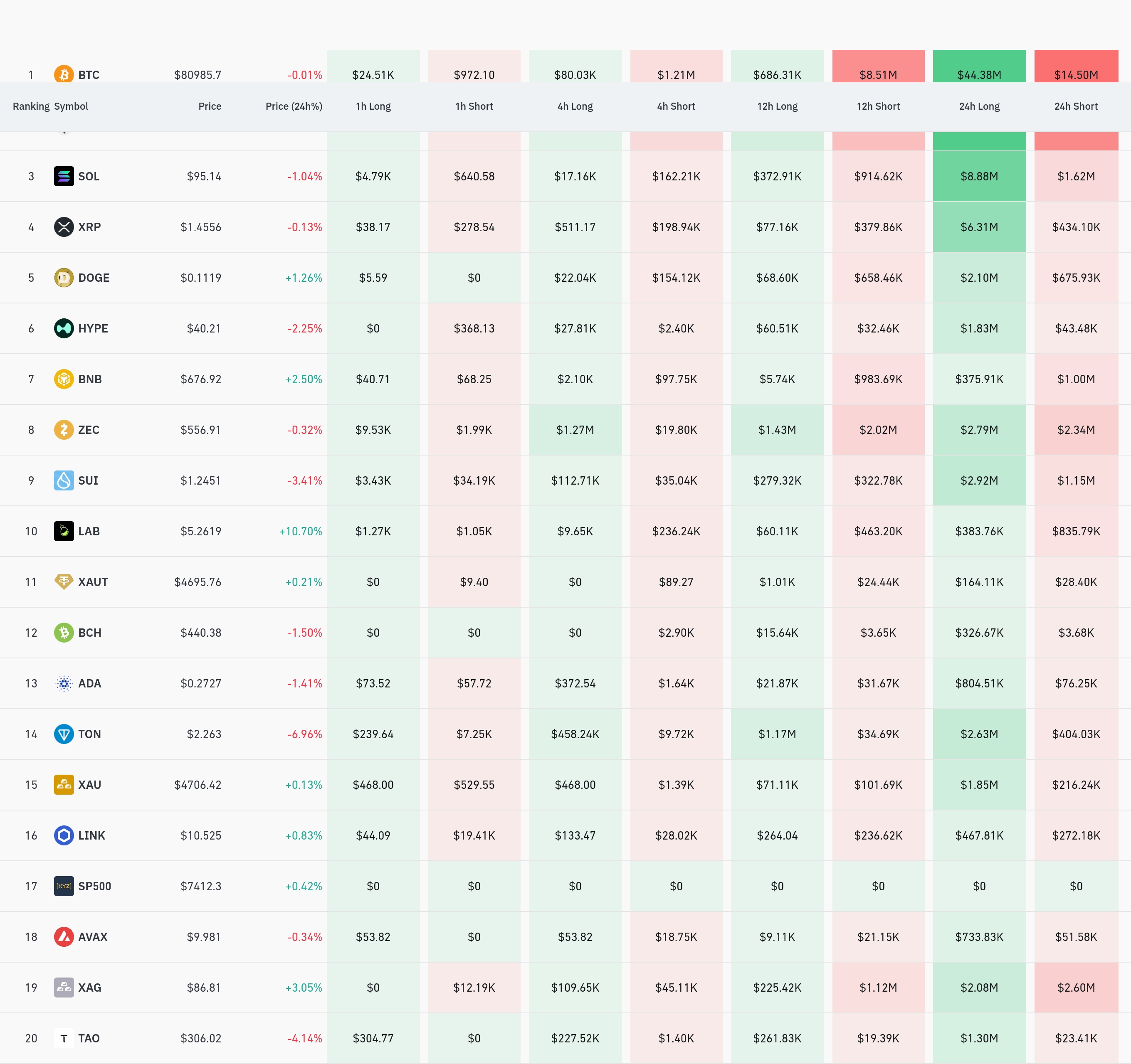Image resolution: width=1131 pixels, height=1064 pixels.
Task: Select ZEC price $556.91
Action: 201,429
